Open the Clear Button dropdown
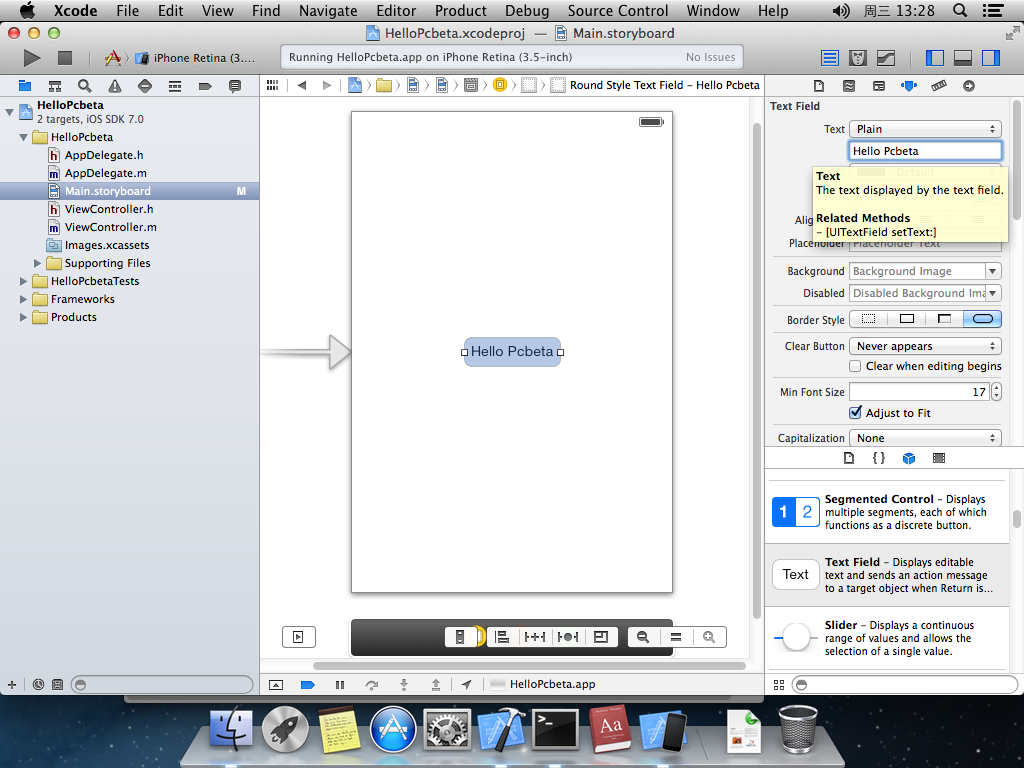 coord(925,346)
